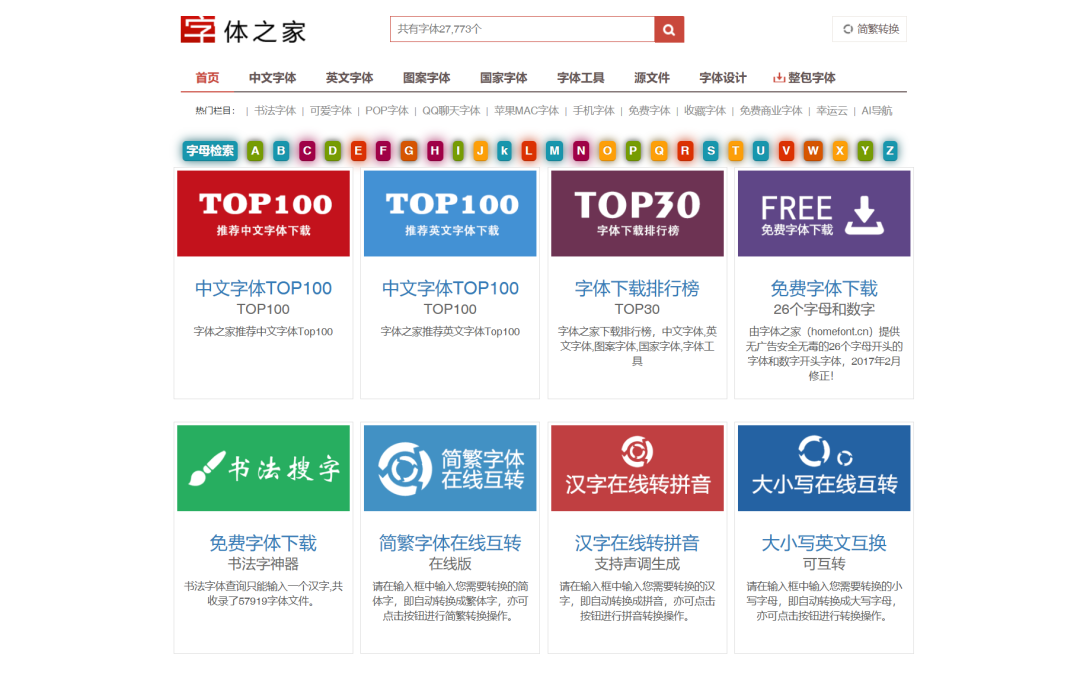Image resolution: width=1080 pixels, height=677 pixels.
Task: Open the 苹果MAC字体 link
Action: [526, 111]
